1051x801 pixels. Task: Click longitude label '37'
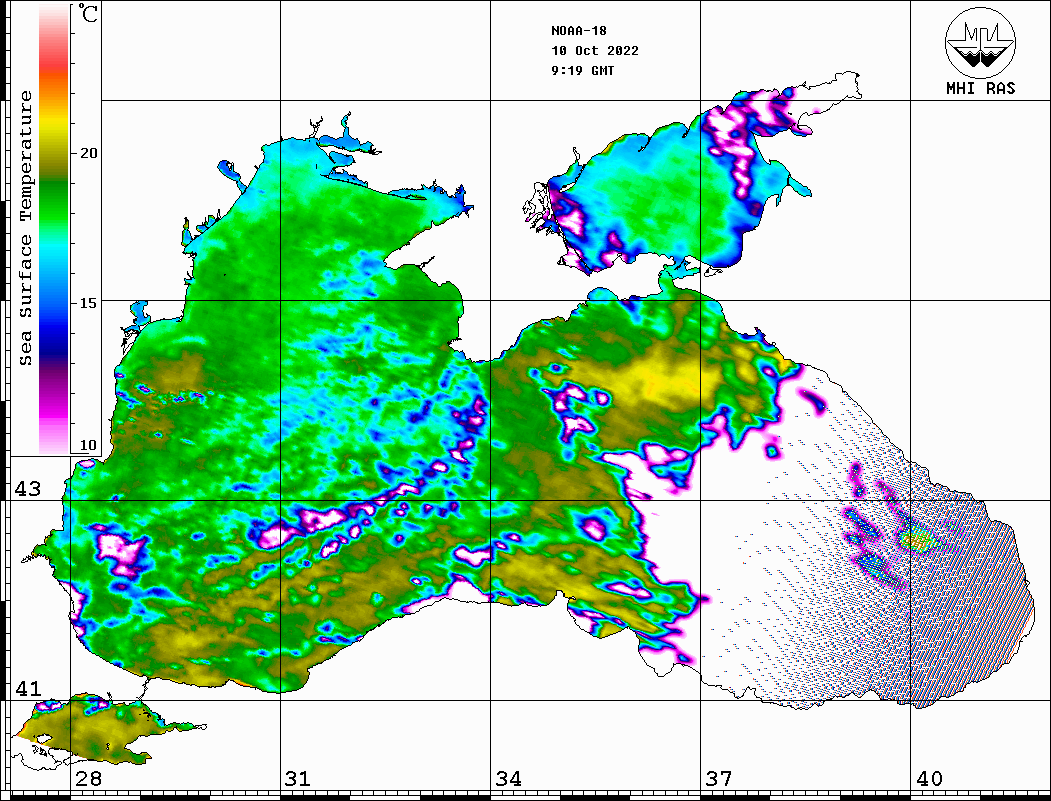pyautogui.click(x=719, y=778)
